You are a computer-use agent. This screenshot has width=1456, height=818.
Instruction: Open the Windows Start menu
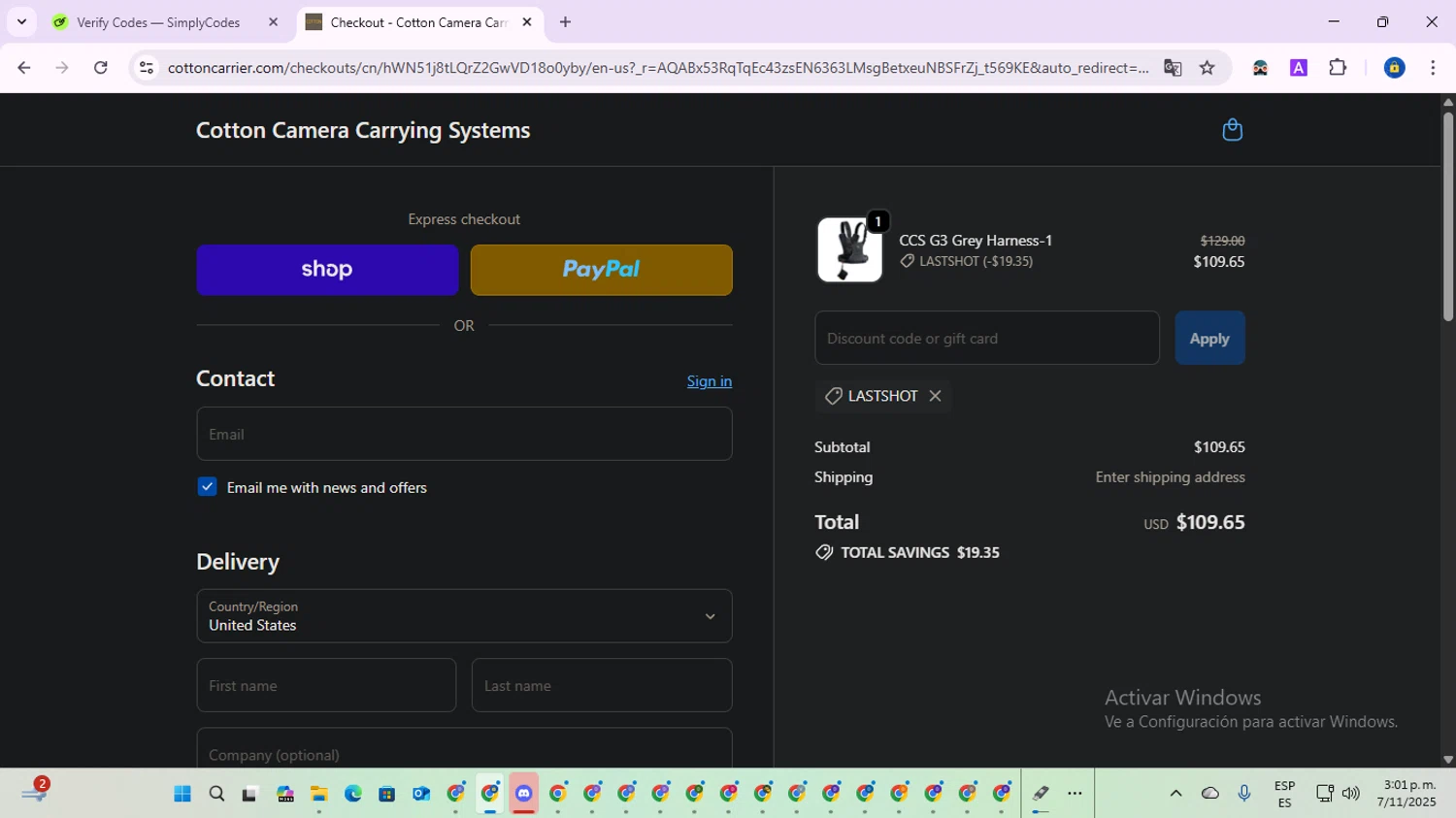182,794
